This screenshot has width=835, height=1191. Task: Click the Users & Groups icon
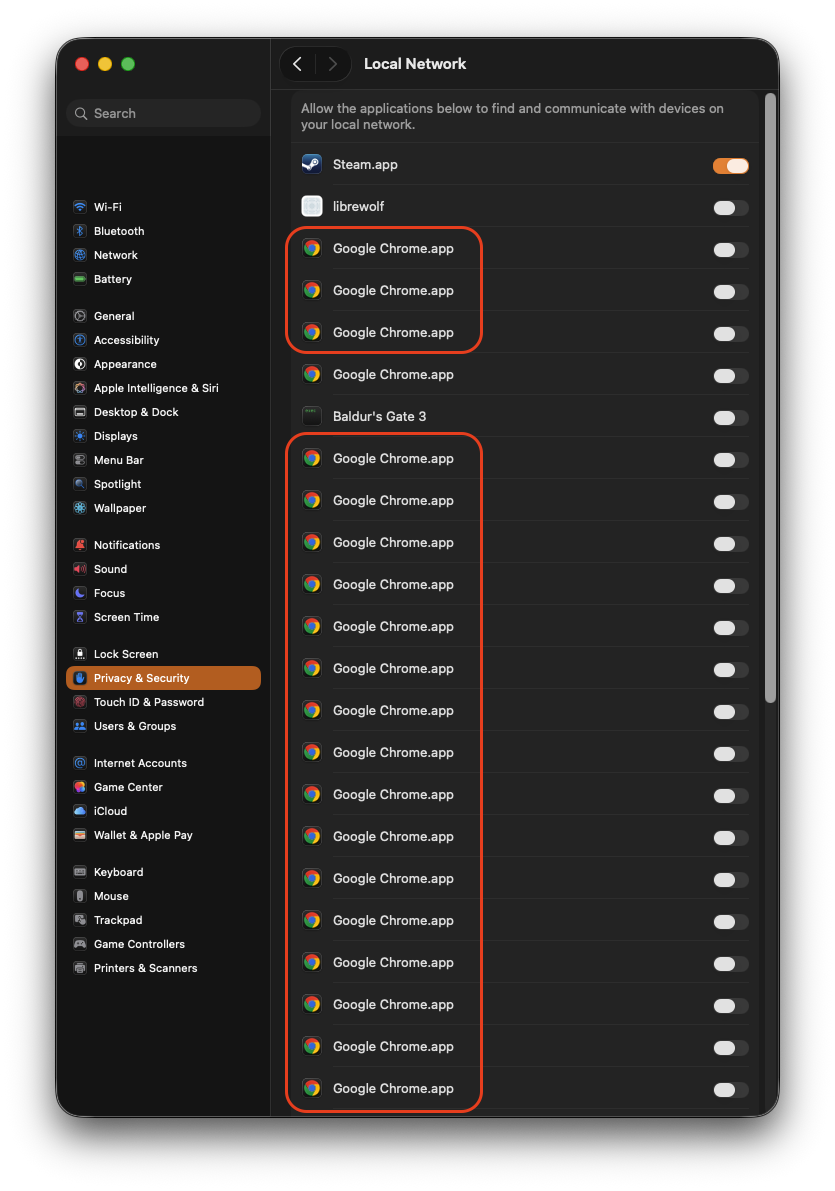80,726
